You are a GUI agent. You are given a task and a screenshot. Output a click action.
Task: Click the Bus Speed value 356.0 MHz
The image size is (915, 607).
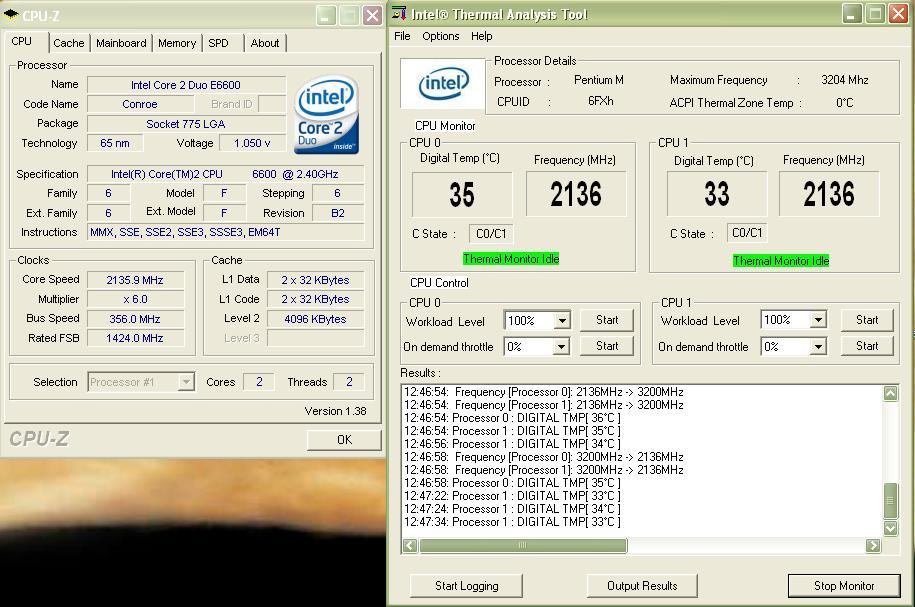click(x=135, y=319)
